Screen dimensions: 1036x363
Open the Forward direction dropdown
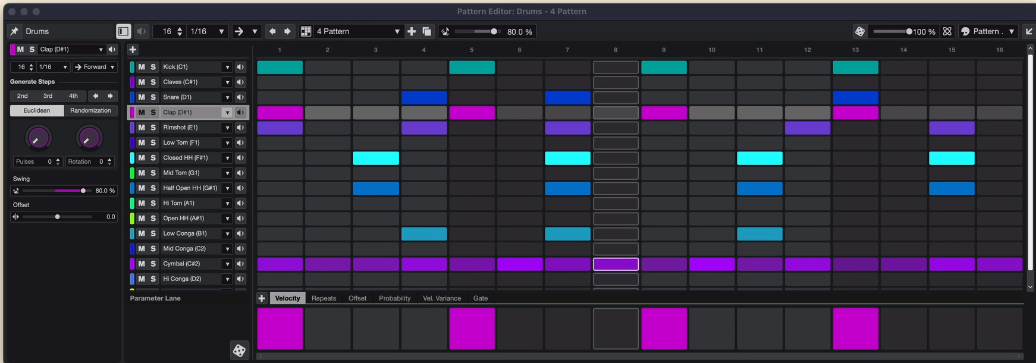coord(95,67)
